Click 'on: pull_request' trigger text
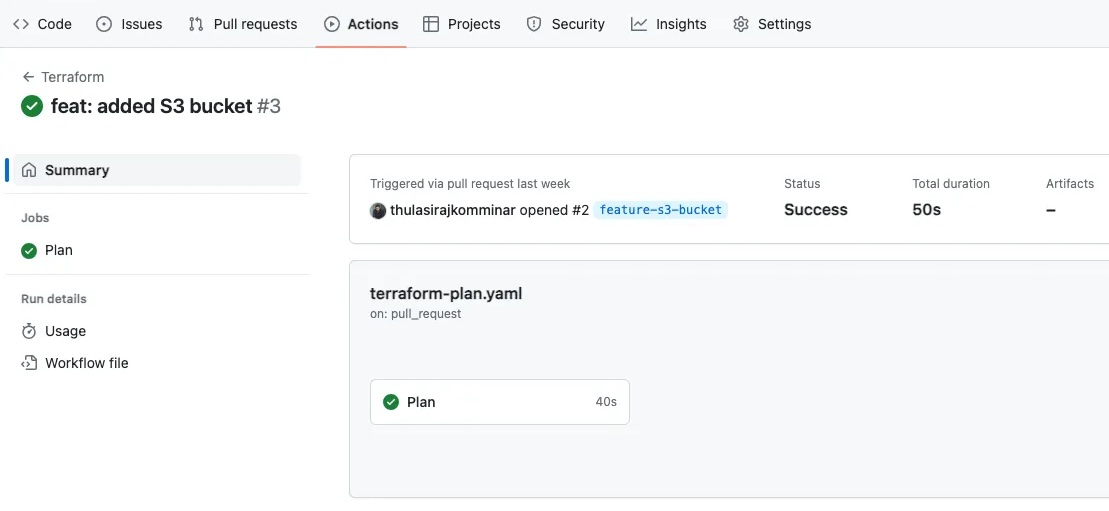 pyautogui.click(x=416, y=314)
